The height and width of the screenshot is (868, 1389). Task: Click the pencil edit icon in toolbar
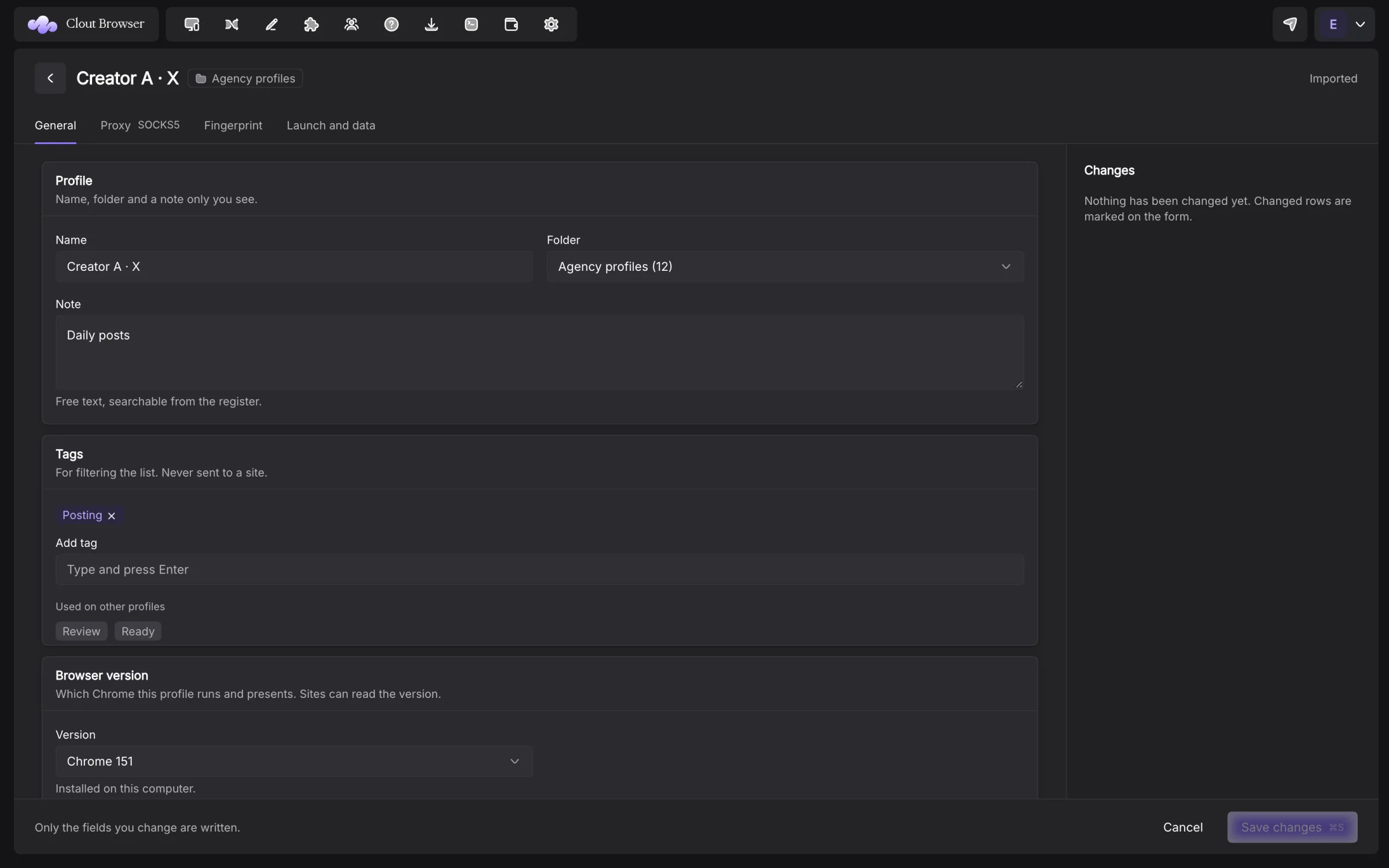(x=271, y=24)
